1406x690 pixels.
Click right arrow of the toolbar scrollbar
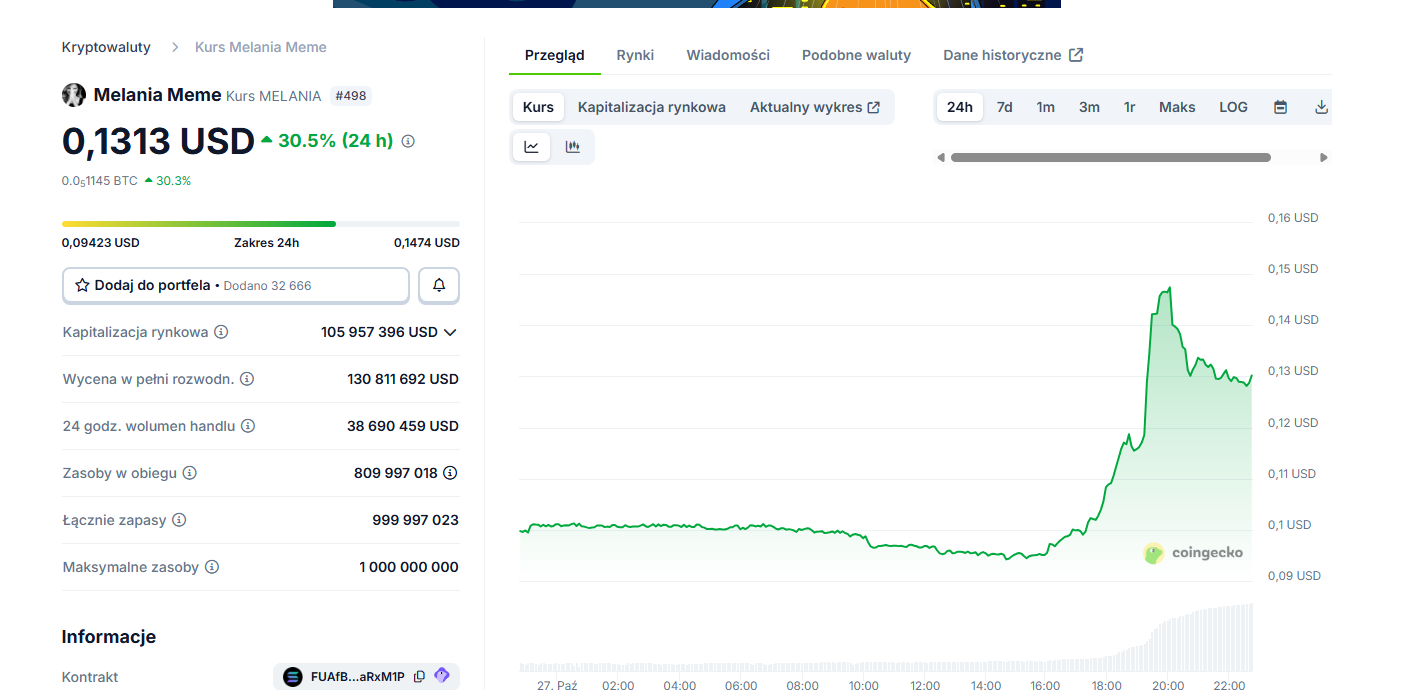[x=1324, y=157]
